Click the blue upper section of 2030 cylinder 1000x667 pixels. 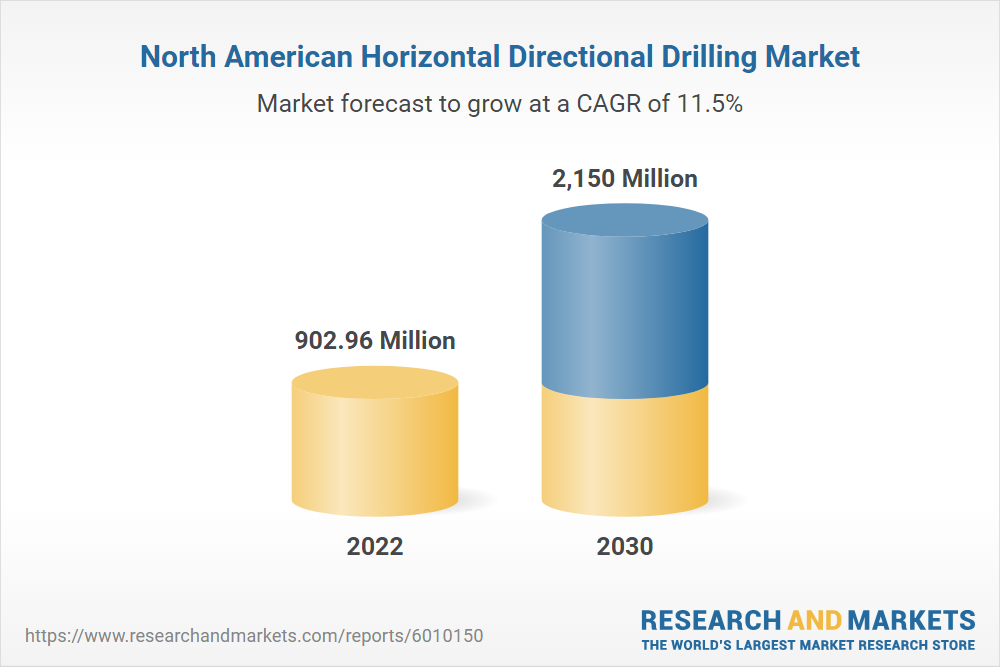(625, 310)
